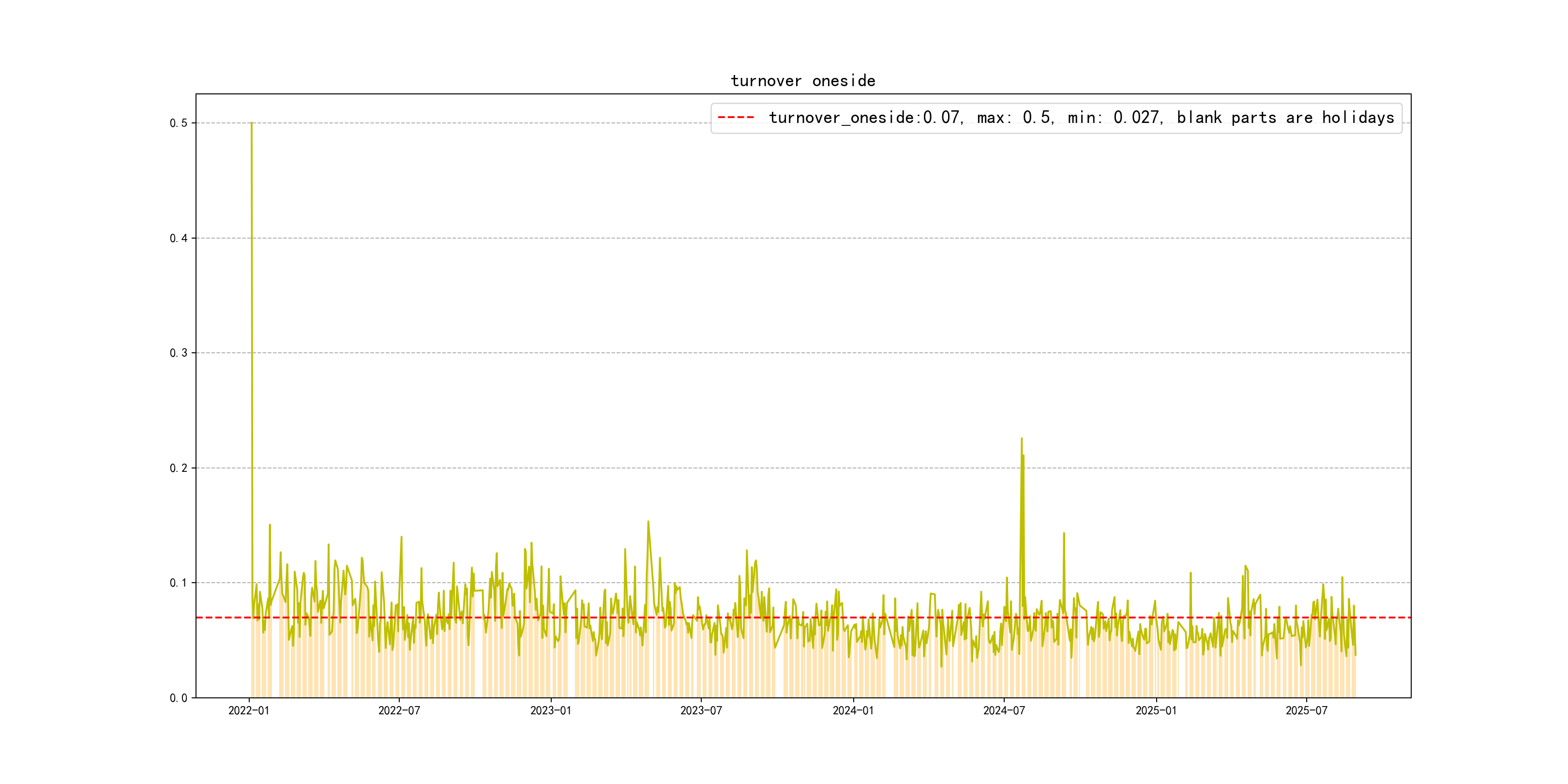Click the peak of the 0.5 spike

(251, 123)
